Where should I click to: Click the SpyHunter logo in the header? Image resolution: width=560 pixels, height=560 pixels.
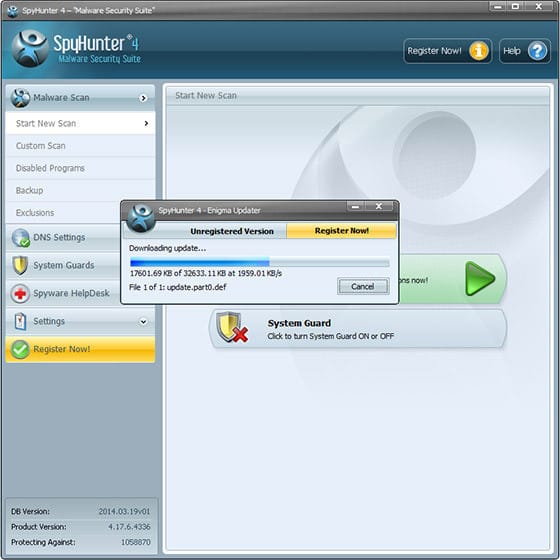point(30,49)
